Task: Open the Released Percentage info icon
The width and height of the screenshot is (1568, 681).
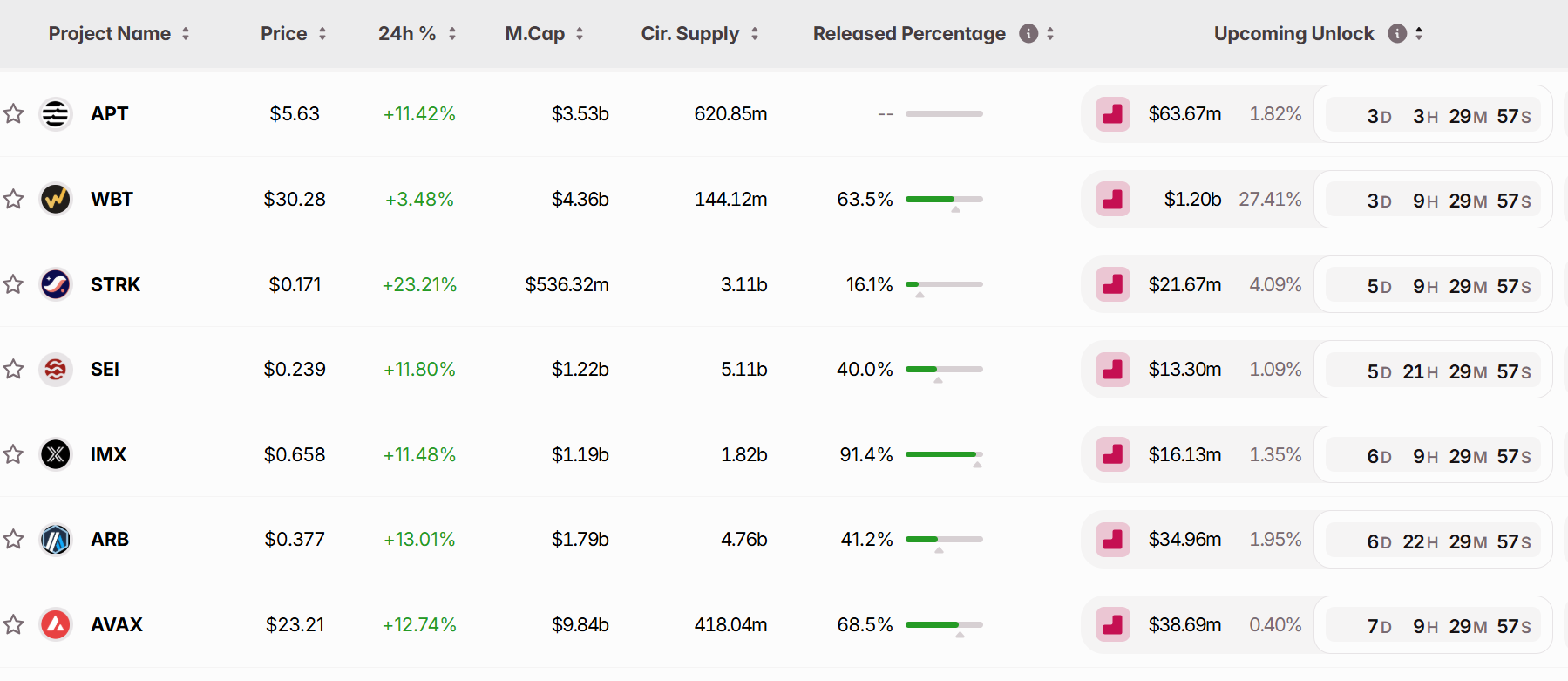Action: pyautogui.click(x=1028, y=34)
